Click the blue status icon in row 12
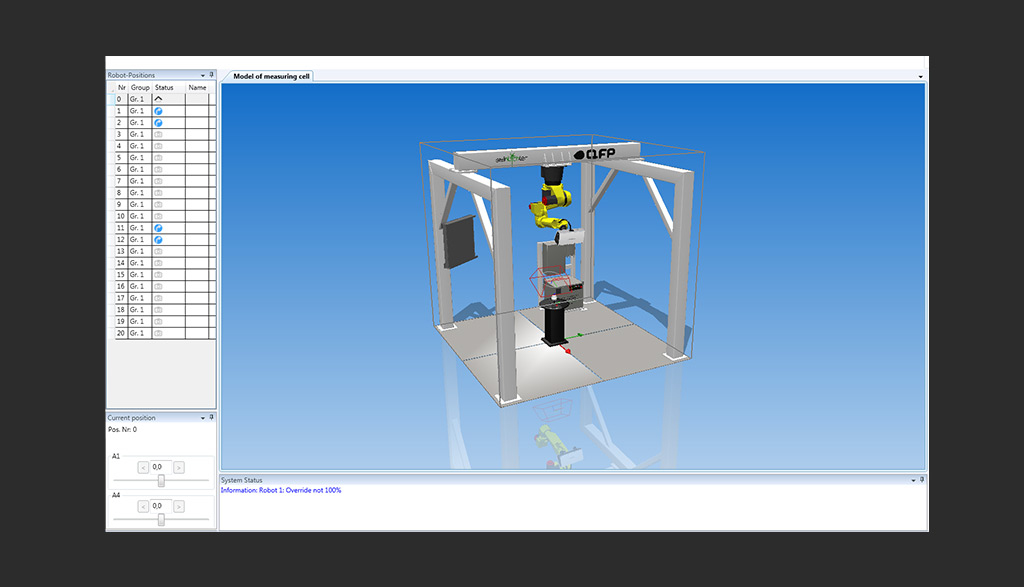This screenshot has height=587, width=1024. [x=158, y=240]
